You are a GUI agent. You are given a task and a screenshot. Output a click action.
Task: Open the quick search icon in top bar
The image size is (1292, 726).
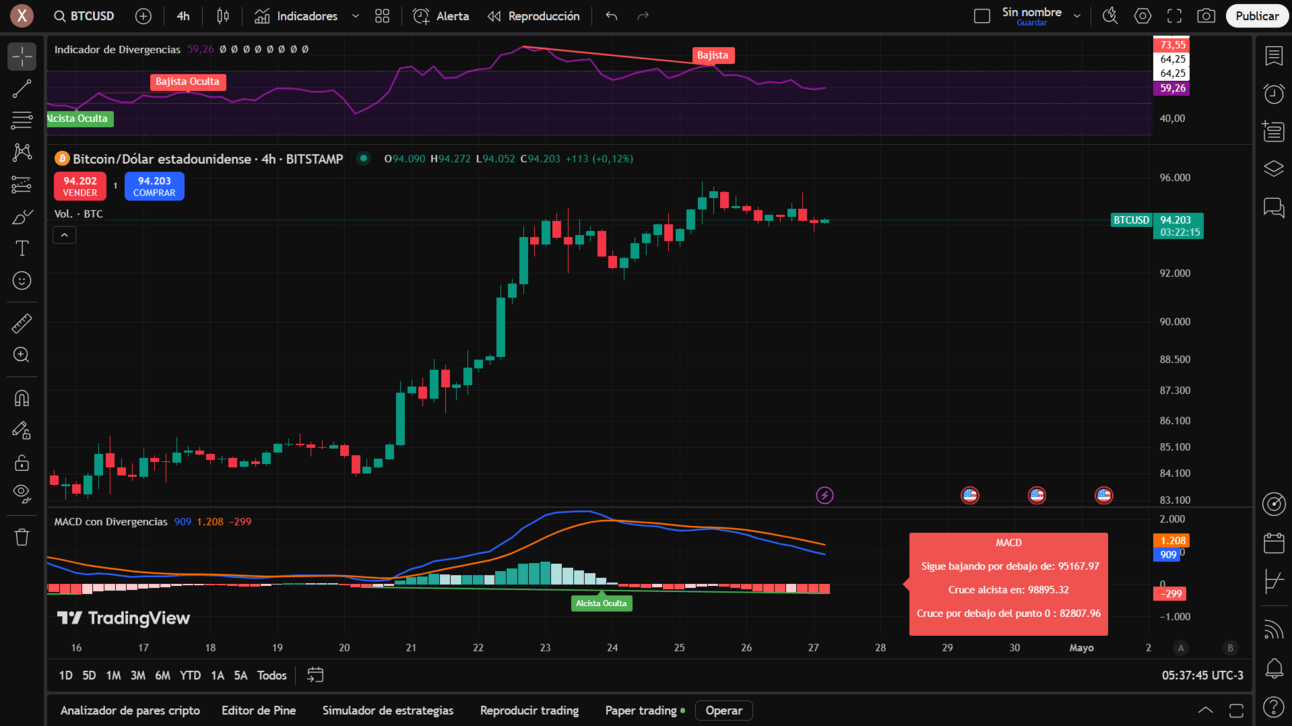tap(1110, 16)
